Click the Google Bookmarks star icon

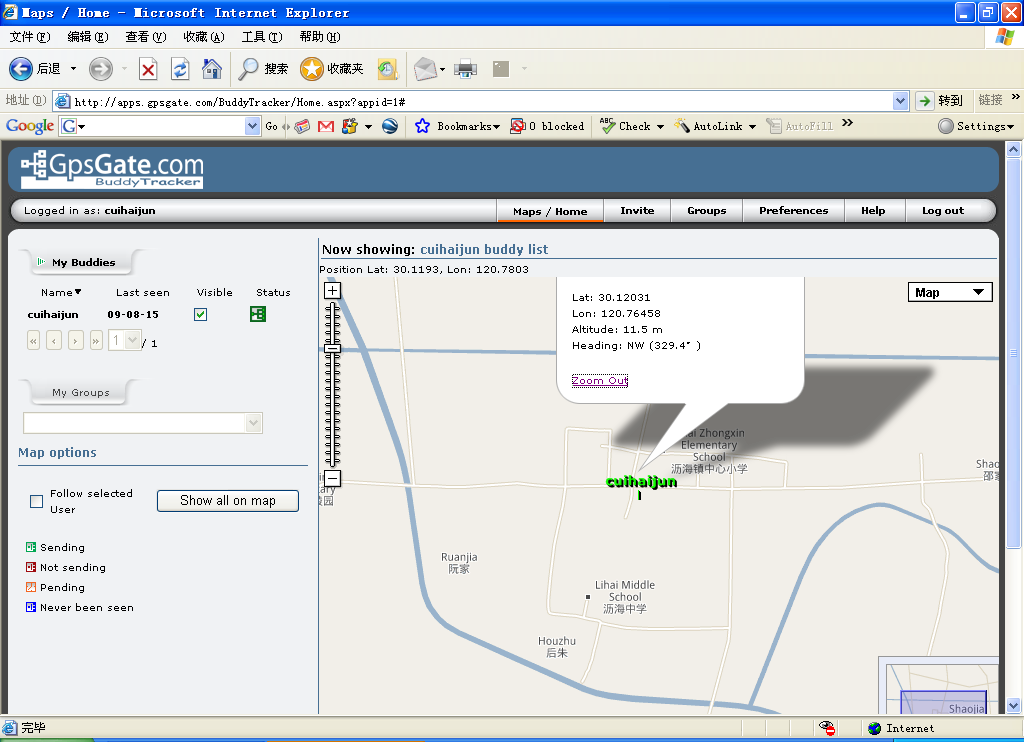click(423, 126)
